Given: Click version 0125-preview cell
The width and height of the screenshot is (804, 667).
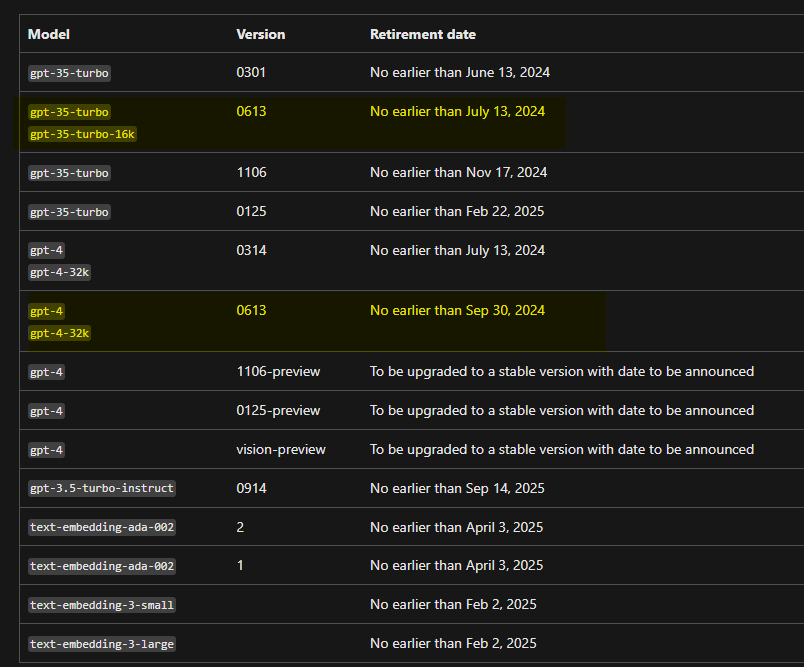Looking at the screenshot, I should coord(278,410).
